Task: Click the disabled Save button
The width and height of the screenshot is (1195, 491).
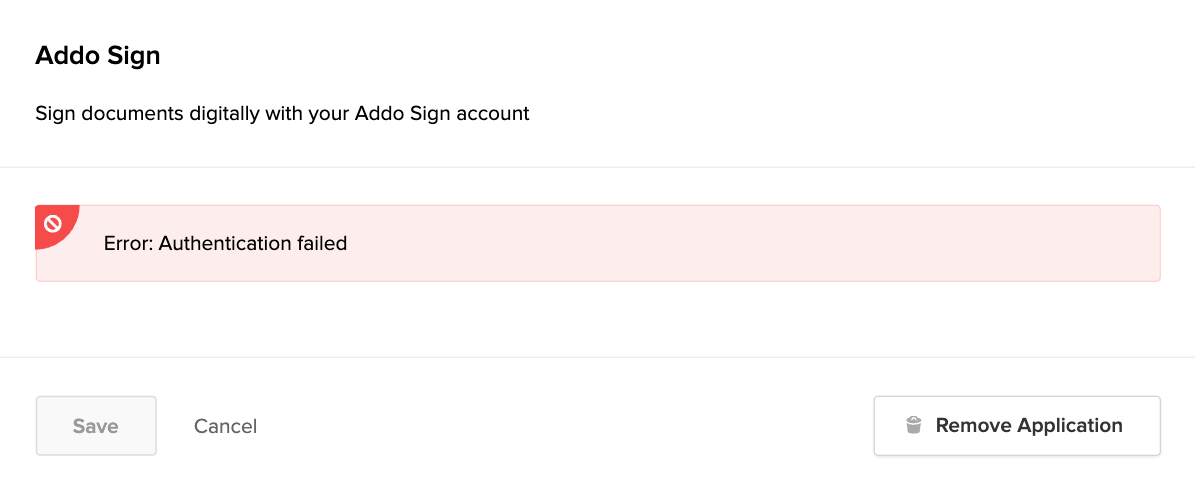Action: pyautogui.click(x=96, y=426)
